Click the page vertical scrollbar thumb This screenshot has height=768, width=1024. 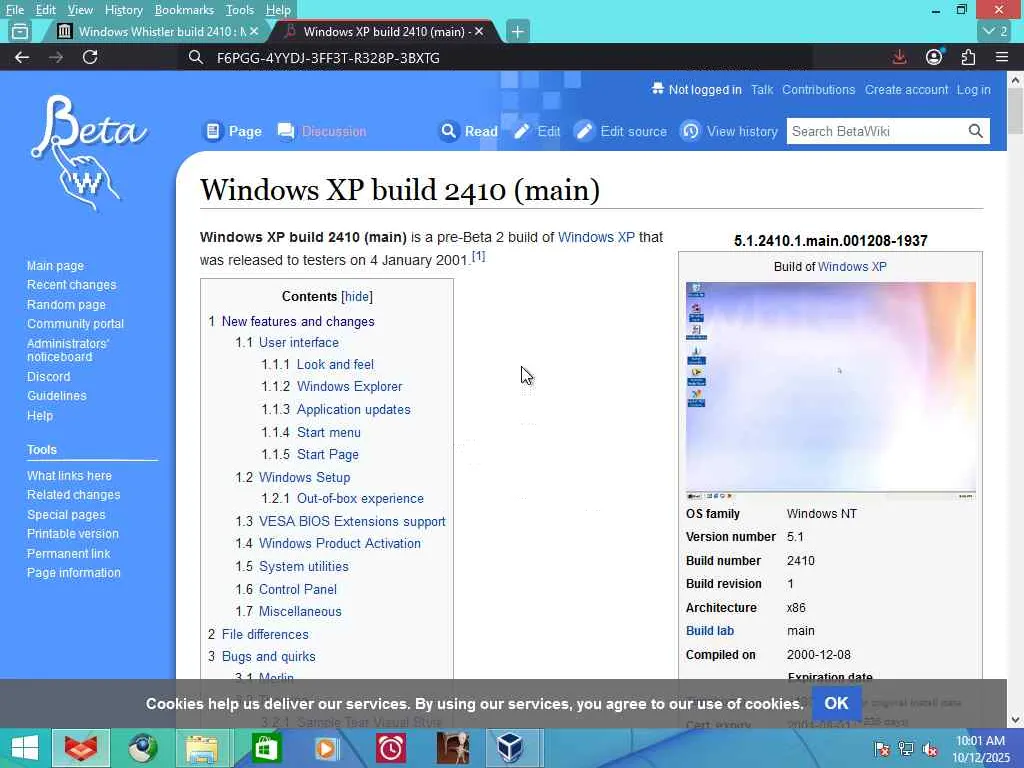pos(1015,111)
